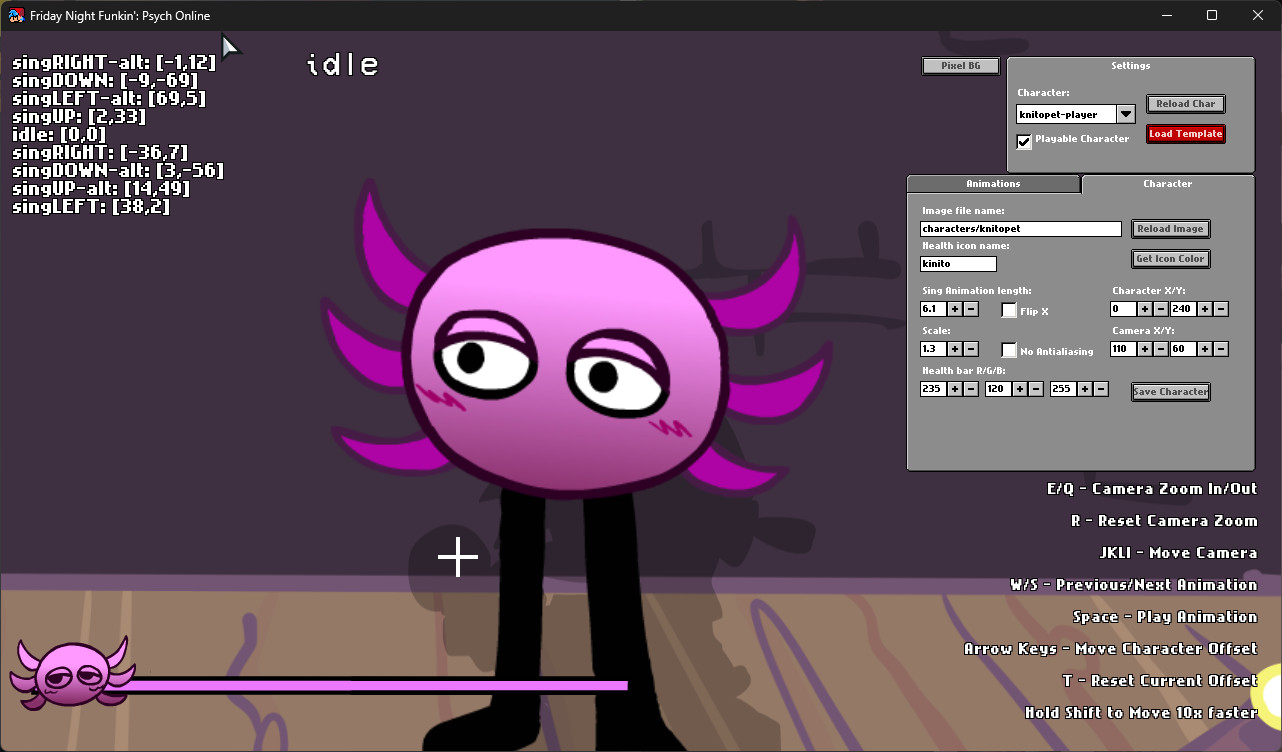Viewport: 1282px width, 752px height.
Task: Click the Reload Image button
Action: pos(1171,229)
